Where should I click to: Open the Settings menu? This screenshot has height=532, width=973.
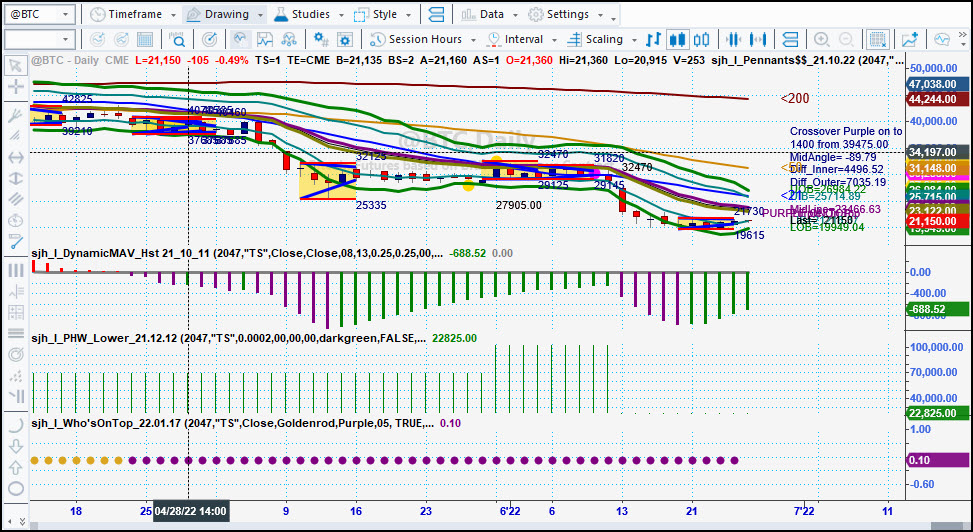coord(565,14)
